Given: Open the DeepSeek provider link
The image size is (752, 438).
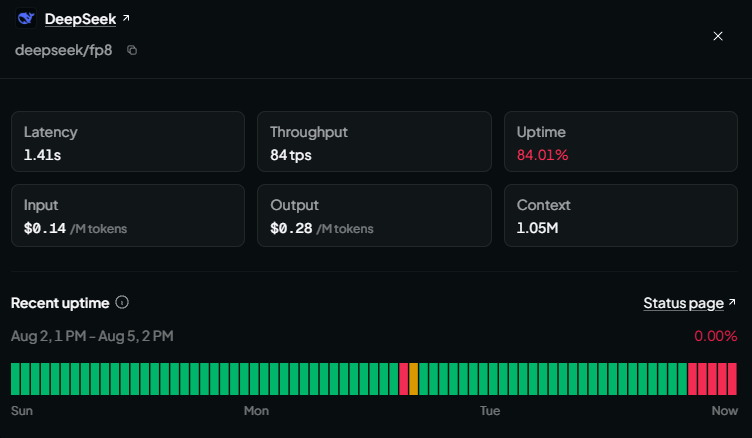Looking at the screenshot, I should 81,19.
